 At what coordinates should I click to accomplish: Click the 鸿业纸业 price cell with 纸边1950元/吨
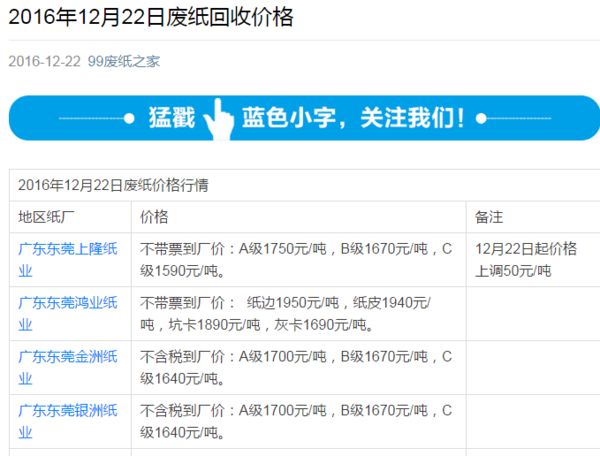tap(298, 314)
